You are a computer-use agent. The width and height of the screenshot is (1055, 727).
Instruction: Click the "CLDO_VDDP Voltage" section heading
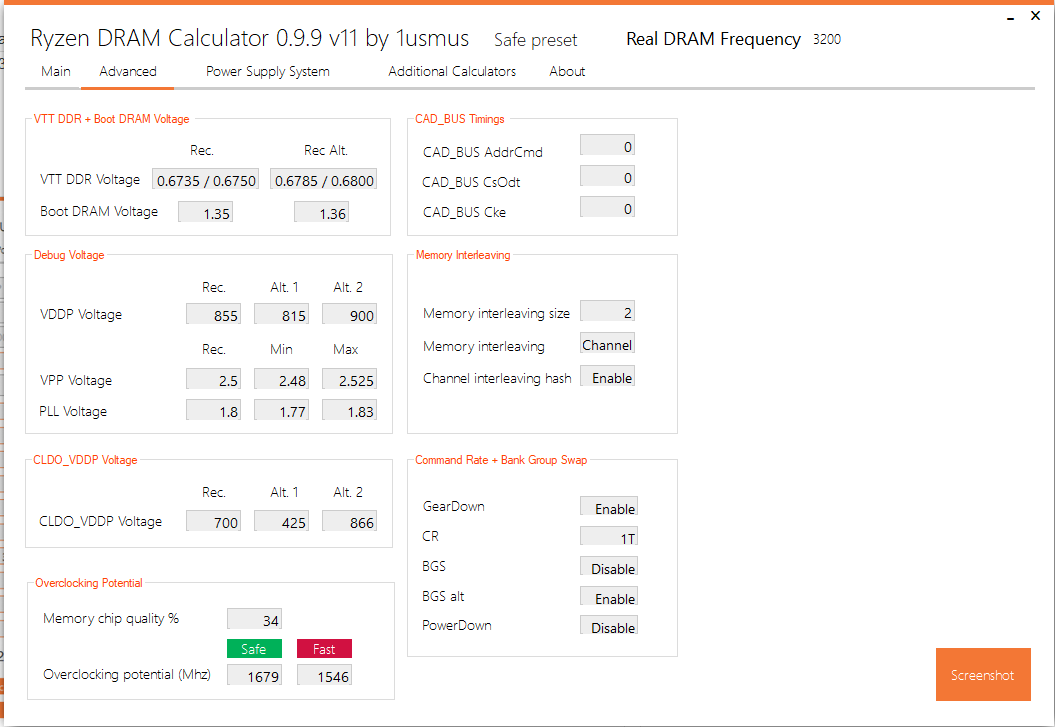click(85, 460)
